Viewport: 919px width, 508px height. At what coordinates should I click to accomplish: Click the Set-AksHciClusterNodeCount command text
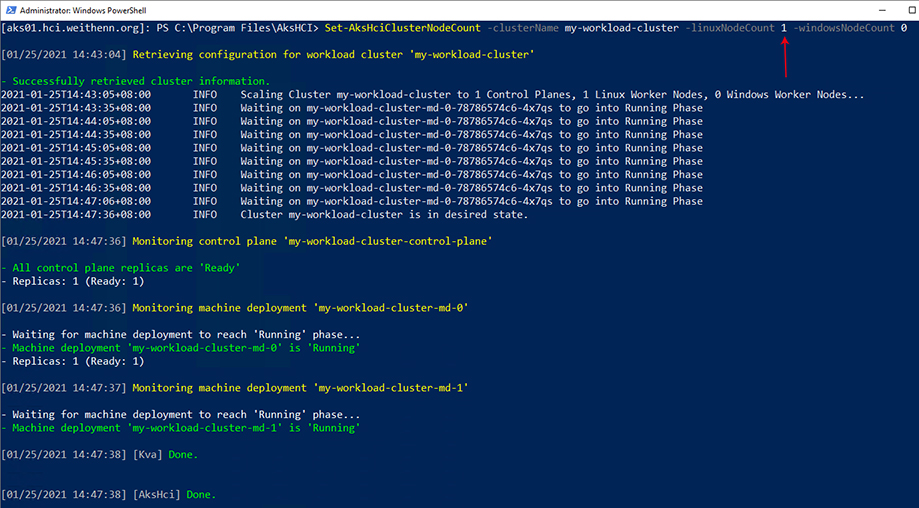[403, 28]
